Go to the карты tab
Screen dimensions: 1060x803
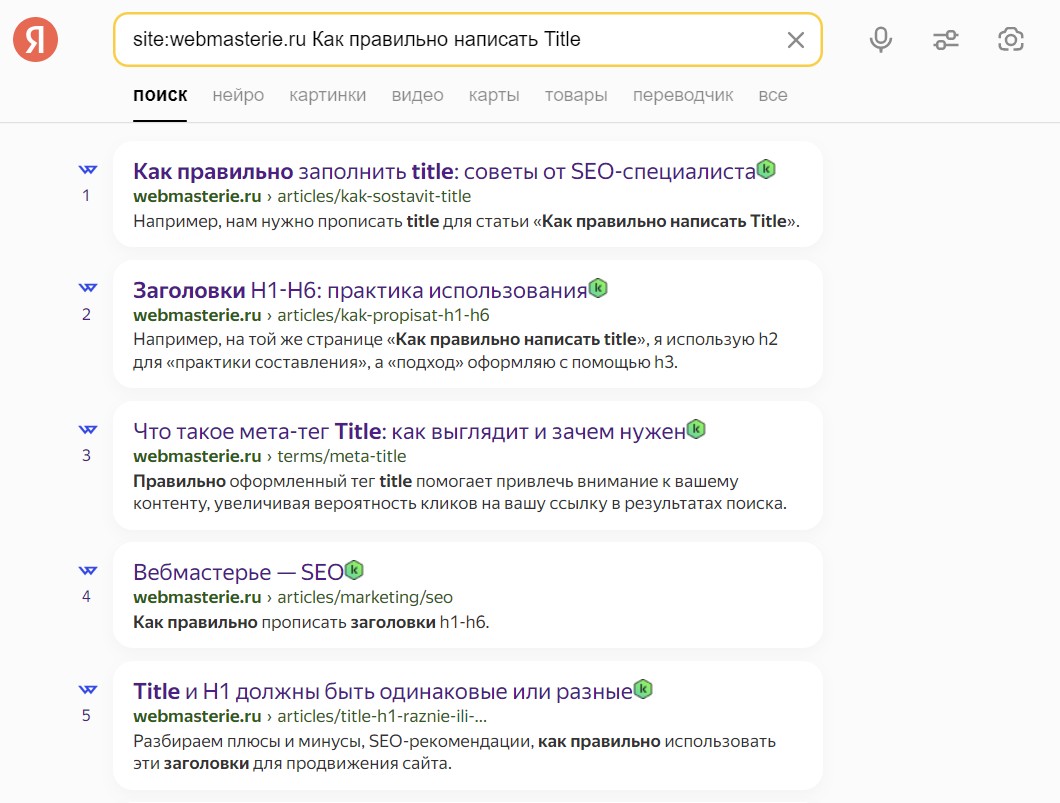(494, 96)
